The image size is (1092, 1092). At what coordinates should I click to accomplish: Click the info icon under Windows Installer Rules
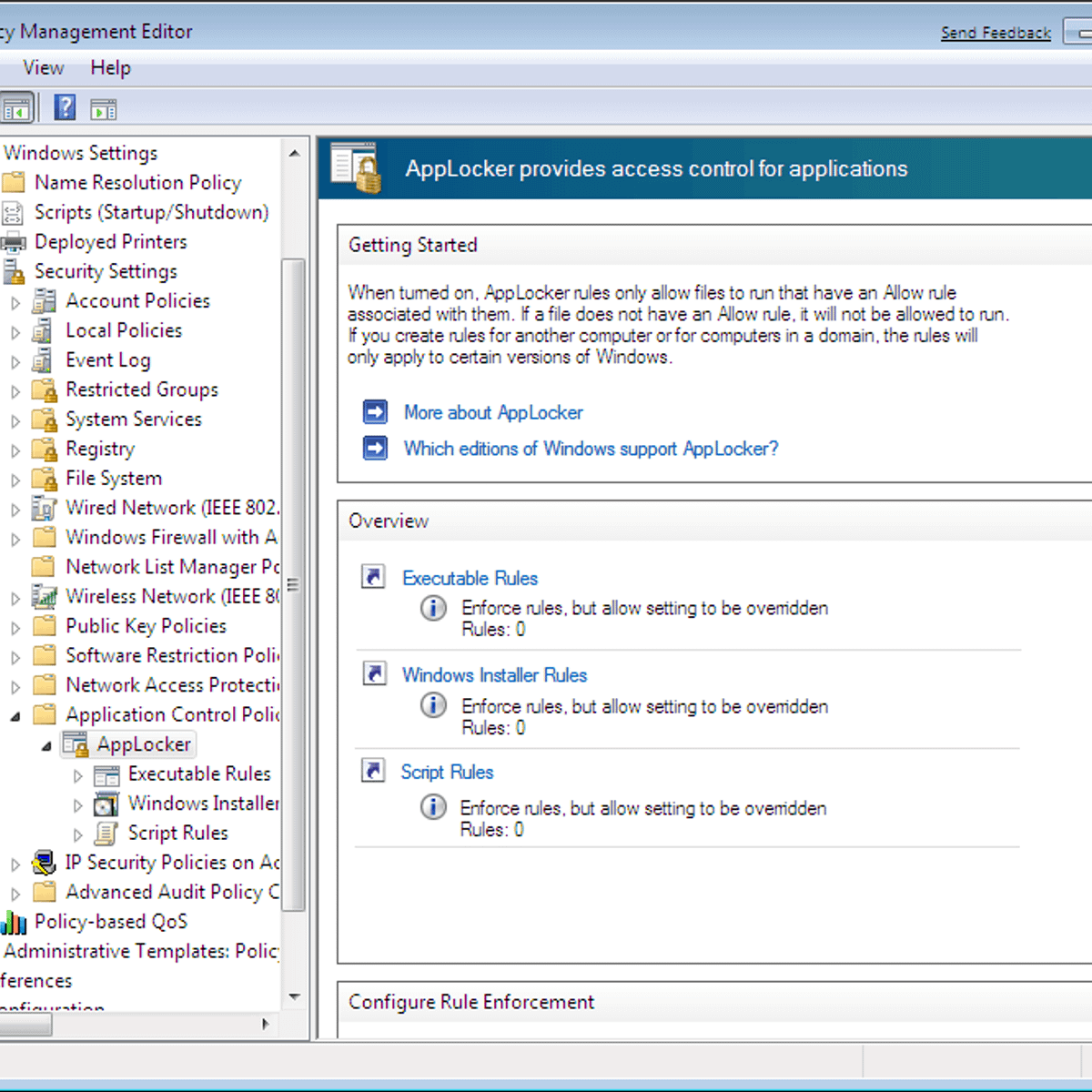(x=433, y=705)
